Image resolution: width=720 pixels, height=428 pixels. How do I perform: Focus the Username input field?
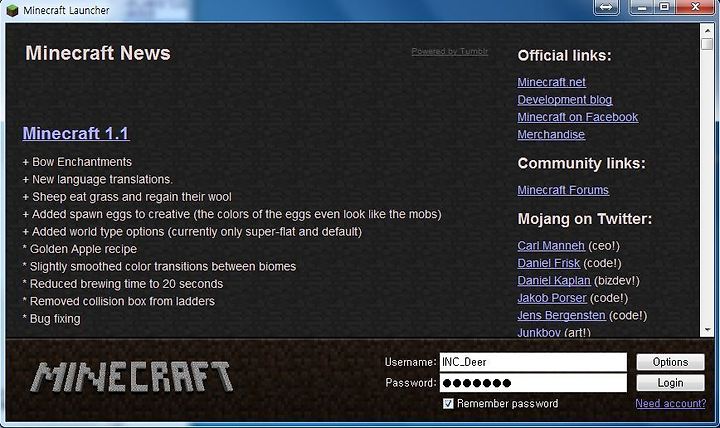point(533,362)
